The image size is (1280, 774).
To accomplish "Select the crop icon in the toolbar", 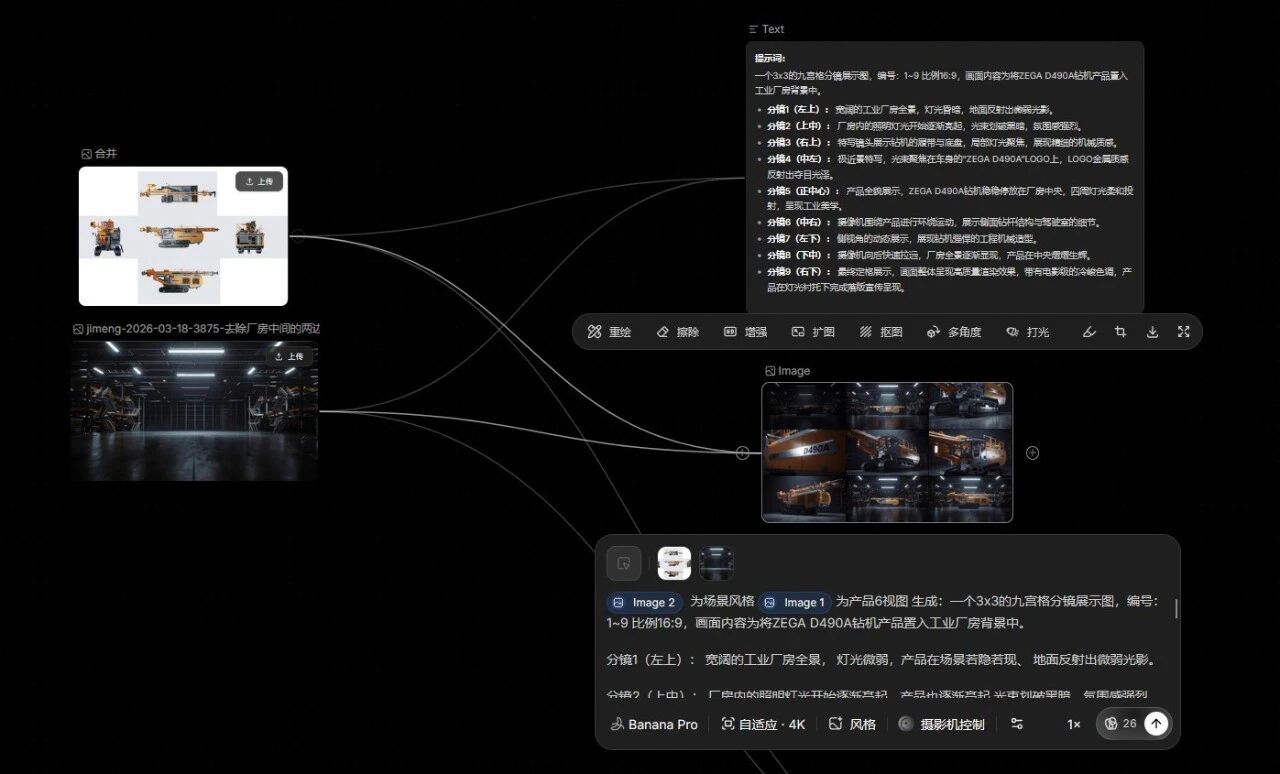I will tap(1120, 331).
